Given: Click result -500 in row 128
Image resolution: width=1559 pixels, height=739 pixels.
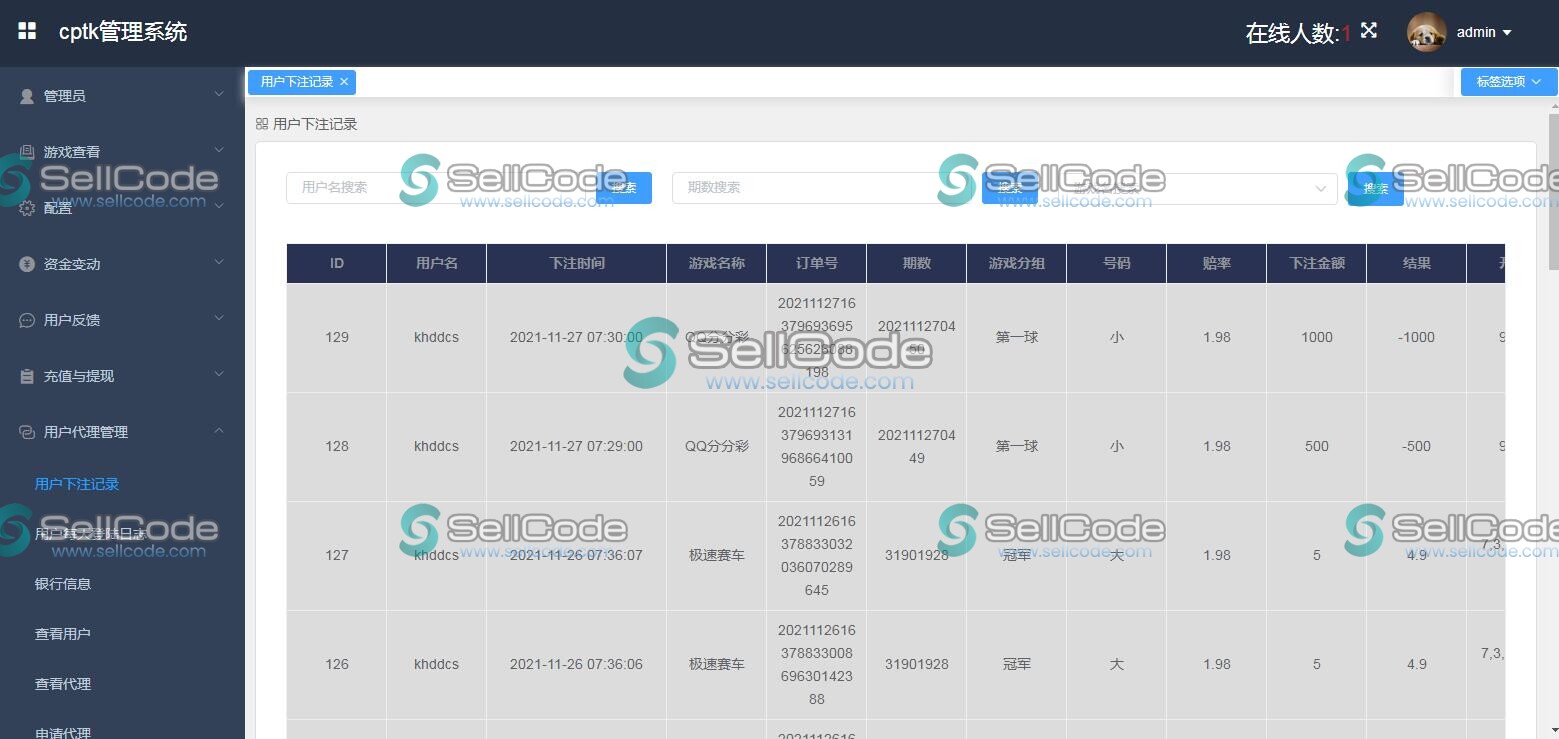Looking at the screenshot, I should [x=1417, y=446].
